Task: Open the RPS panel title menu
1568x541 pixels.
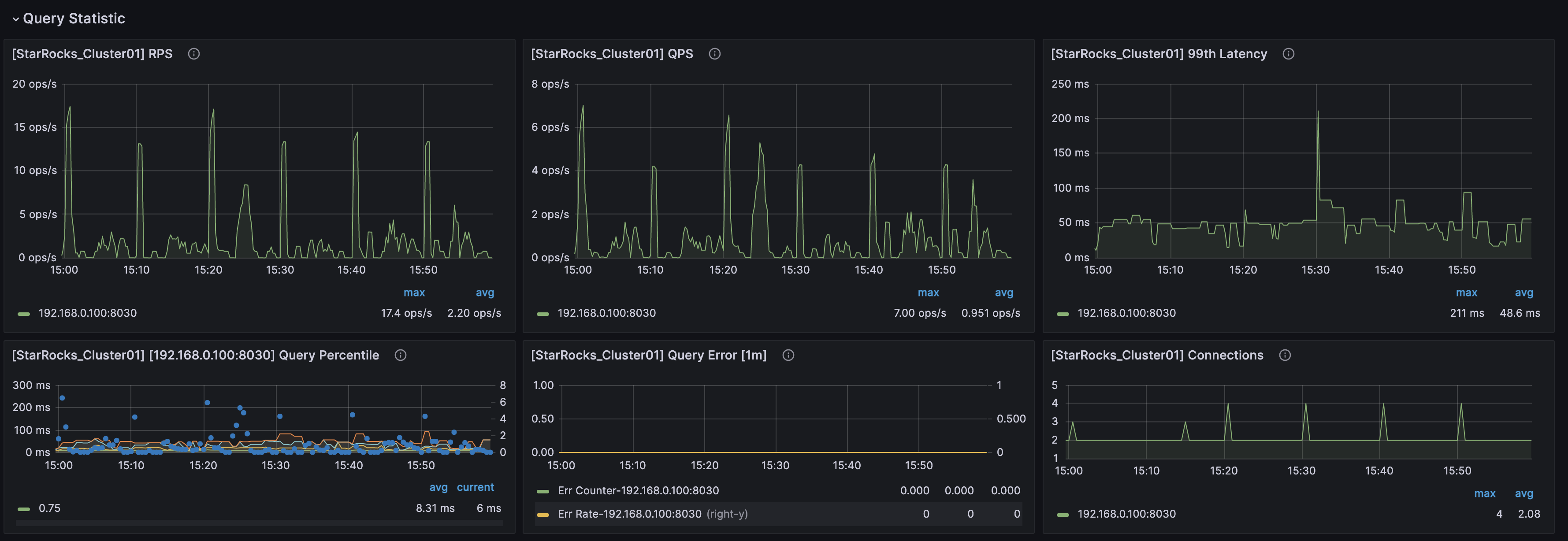Action: pos(92,54)
